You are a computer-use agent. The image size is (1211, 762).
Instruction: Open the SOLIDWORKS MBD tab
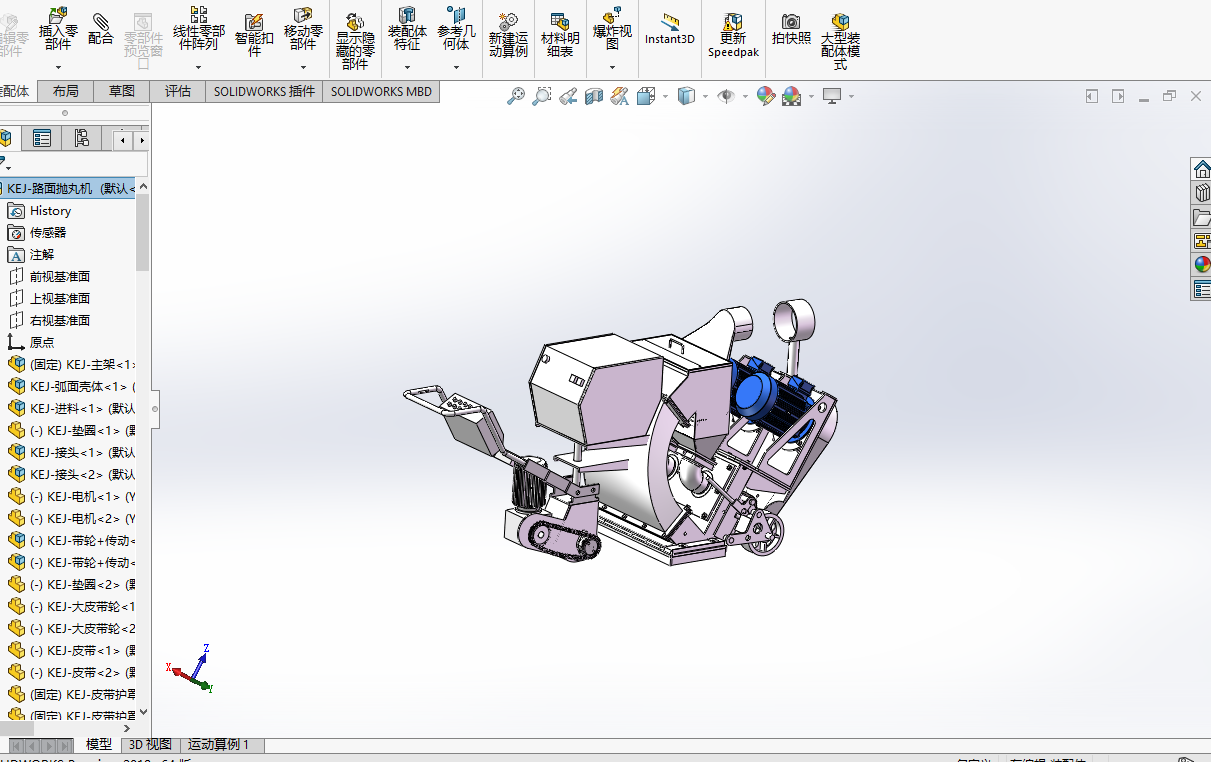(381, 91)
